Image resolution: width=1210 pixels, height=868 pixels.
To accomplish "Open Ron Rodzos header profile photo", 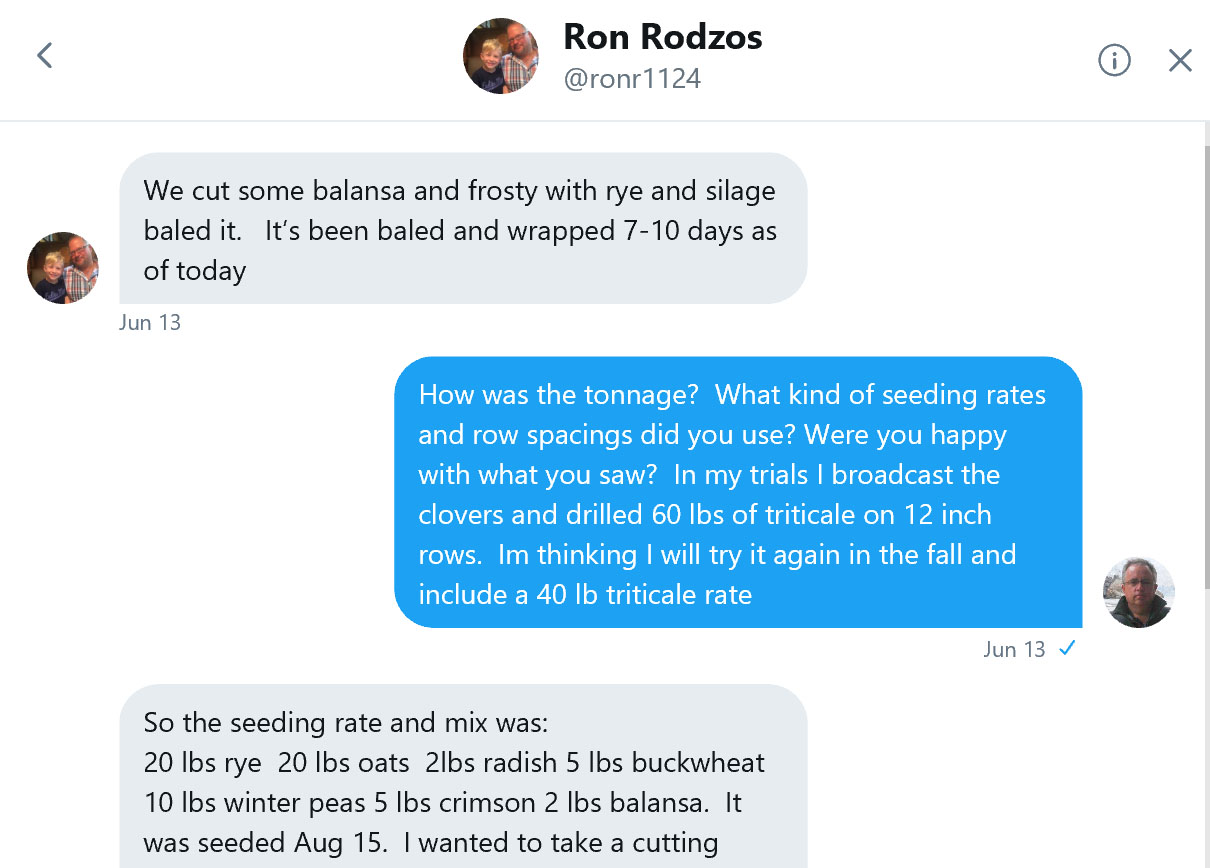I will [x=501, y=55].
